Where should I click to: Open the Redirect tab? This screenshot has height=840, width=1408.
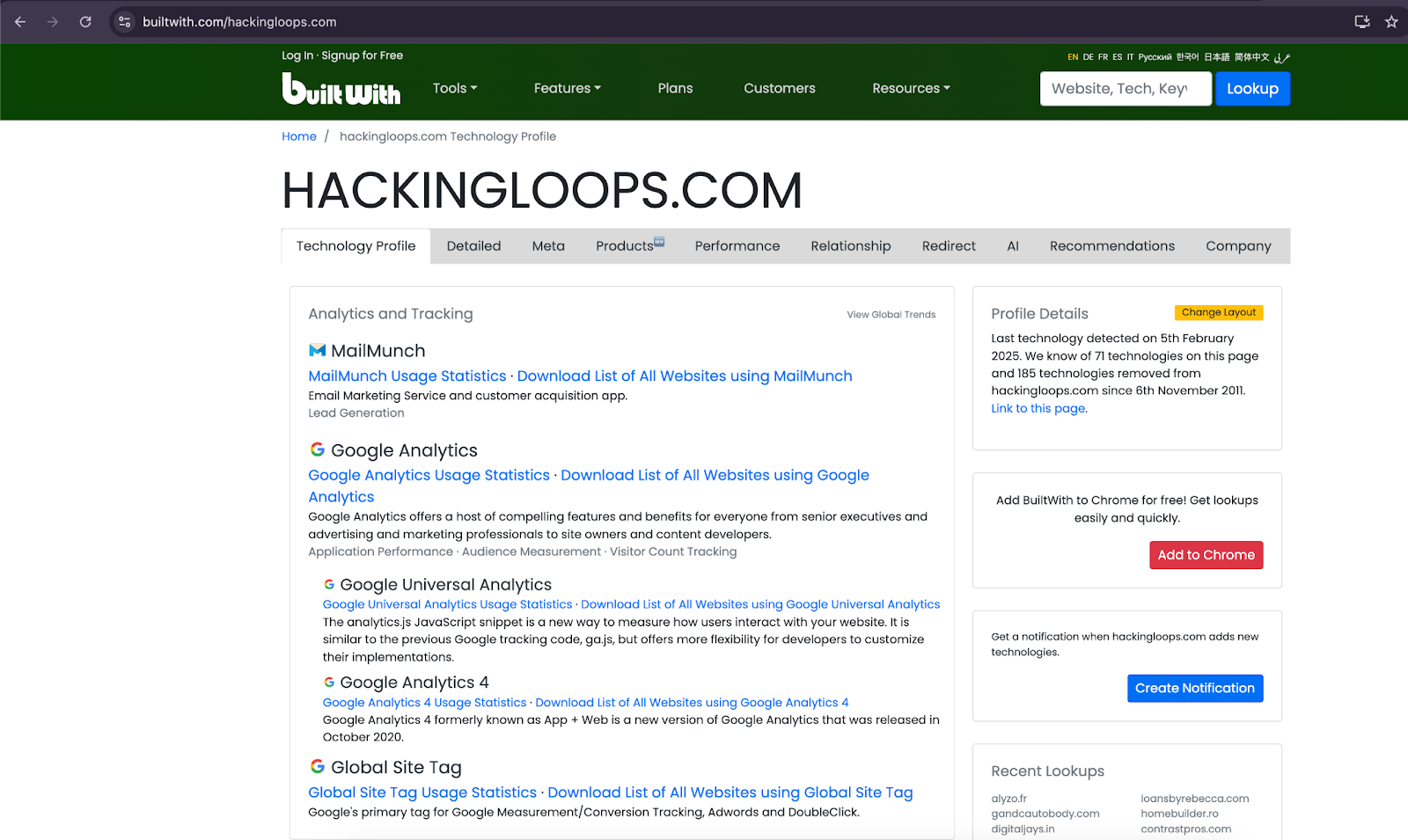[x=949, y=246]
